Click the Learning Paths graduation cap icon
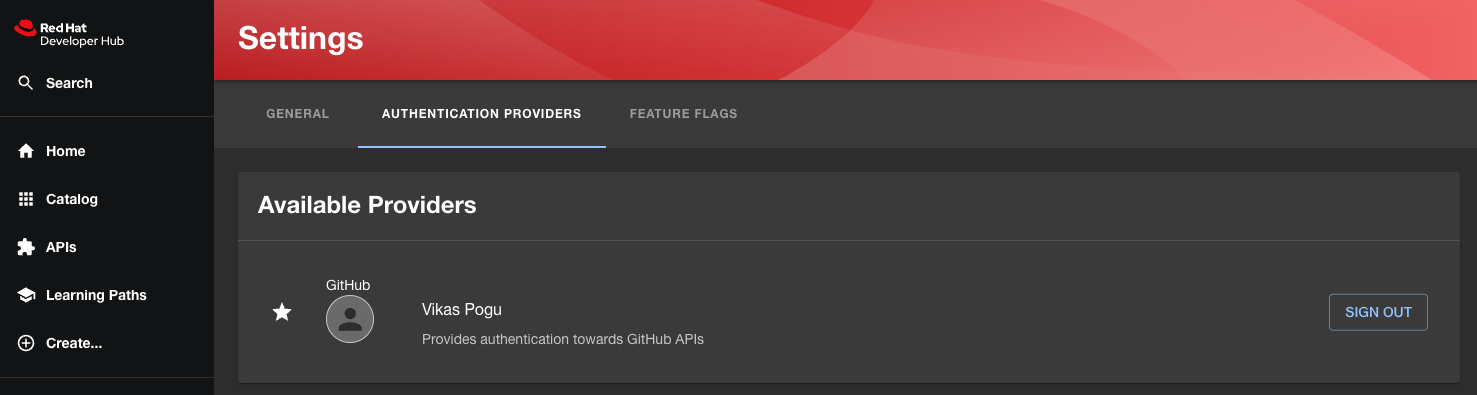The height and width of the screenshot is (395, 1477). [x=26, y=295]
